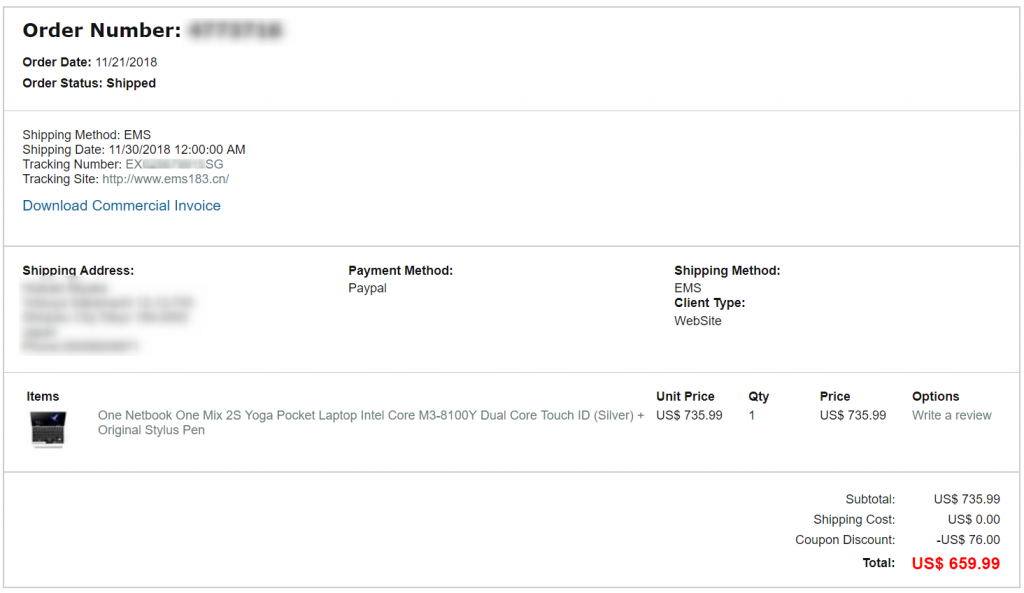1024x593 pixels.
Task: Click the Tracking Number line
Action: pyautogui.click(x=123, y=164)
